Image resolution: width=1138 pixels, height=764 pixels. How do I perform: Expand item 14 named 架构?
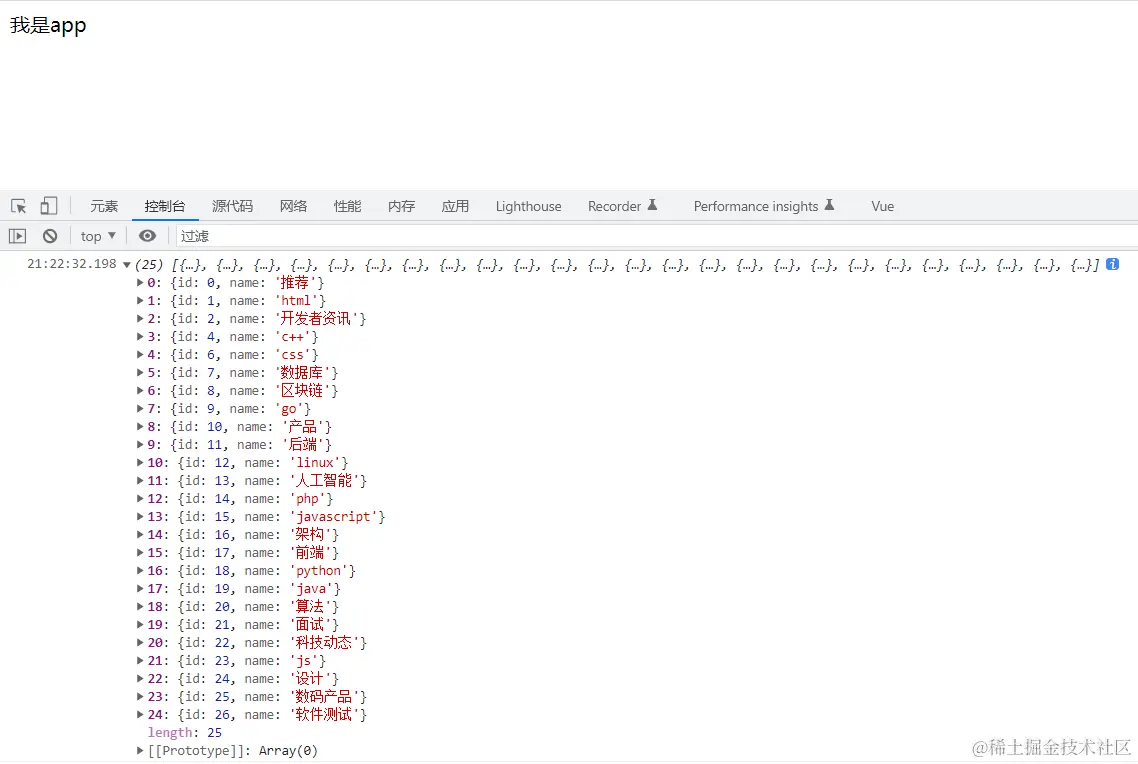[140, 534]
